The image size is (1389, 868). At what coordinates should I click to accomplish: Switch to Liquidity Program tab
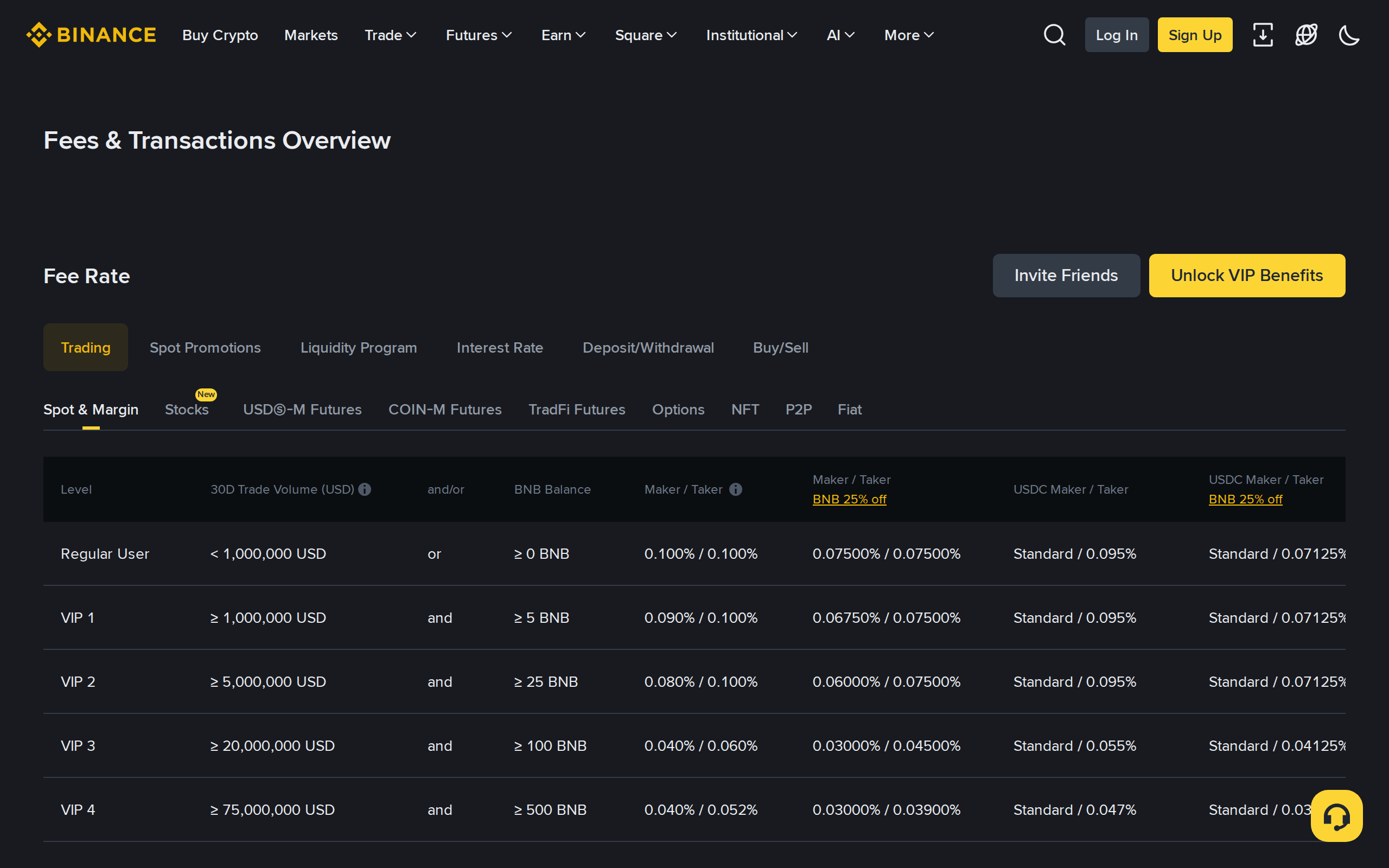359,347
